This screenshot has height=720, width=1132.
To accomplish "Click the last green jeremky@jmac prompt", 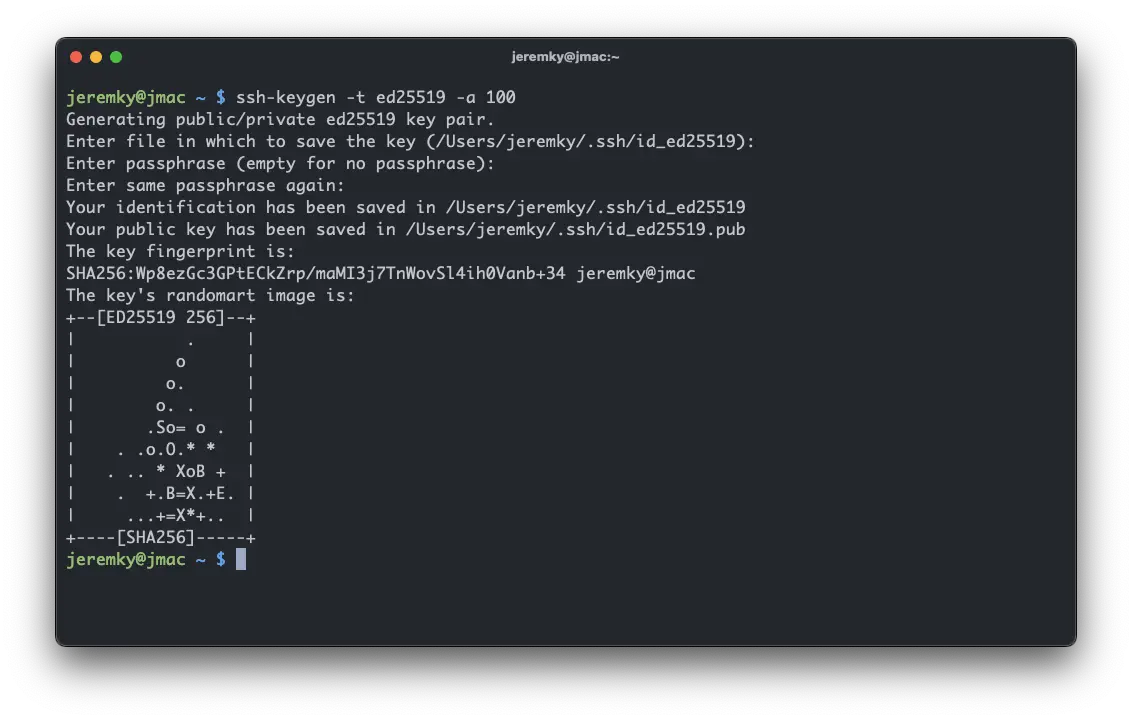I will click(x=126, y=560).
